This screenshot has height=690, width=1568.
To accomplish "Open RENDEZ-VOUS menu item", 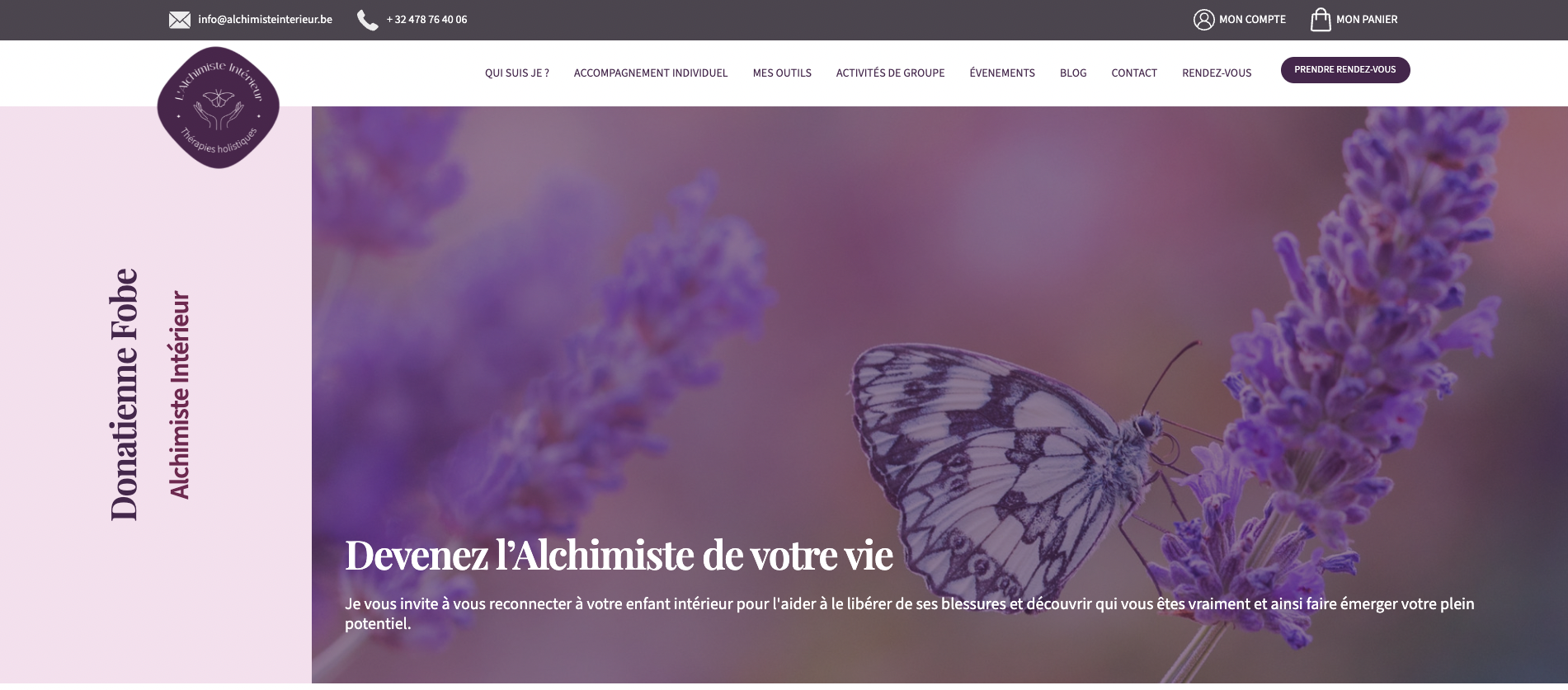I will pos(1217,73).
